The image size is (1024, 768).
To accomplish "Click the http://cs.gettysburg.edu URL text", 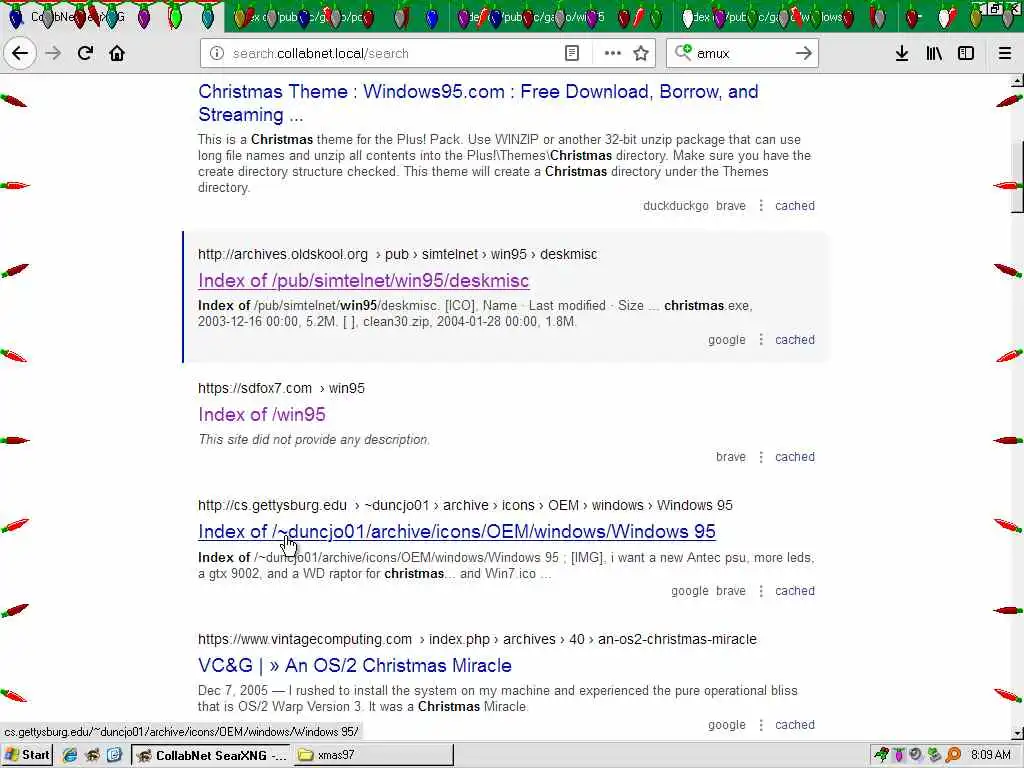I will coord(272,505).
